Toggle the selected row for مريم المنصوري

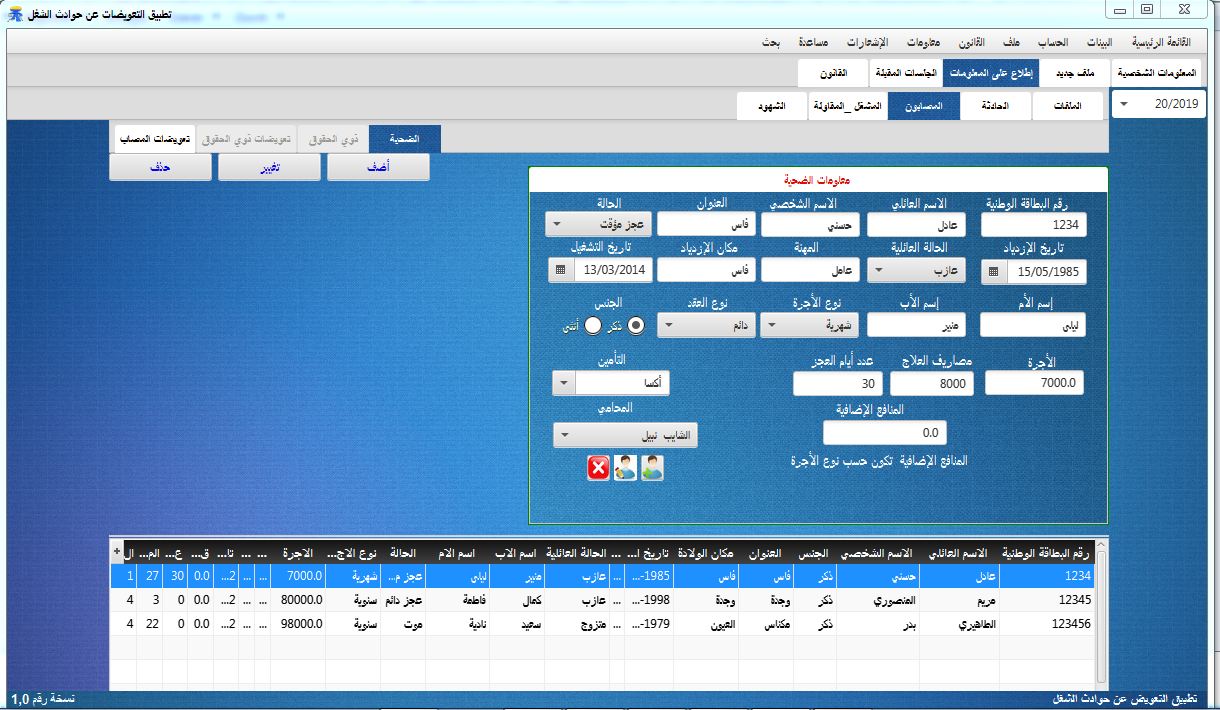click(x=600, y=601)
